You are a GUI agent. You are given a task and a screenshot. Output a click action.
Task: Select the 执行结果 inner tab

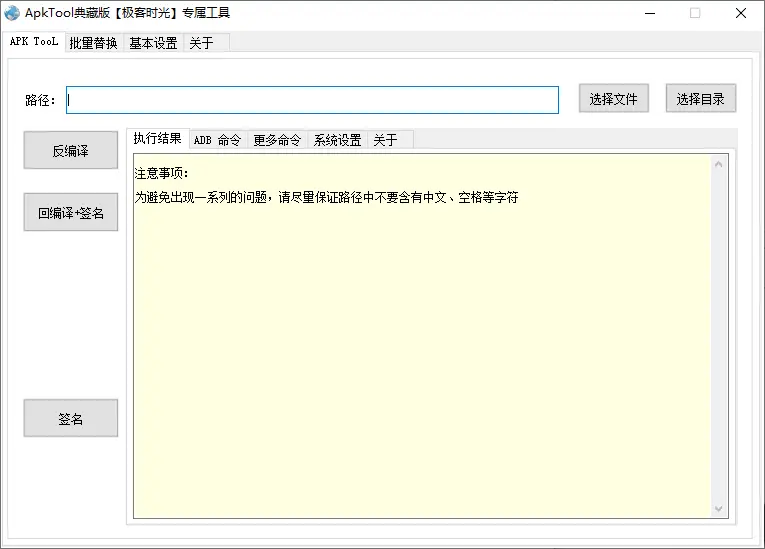pos(158,139)
